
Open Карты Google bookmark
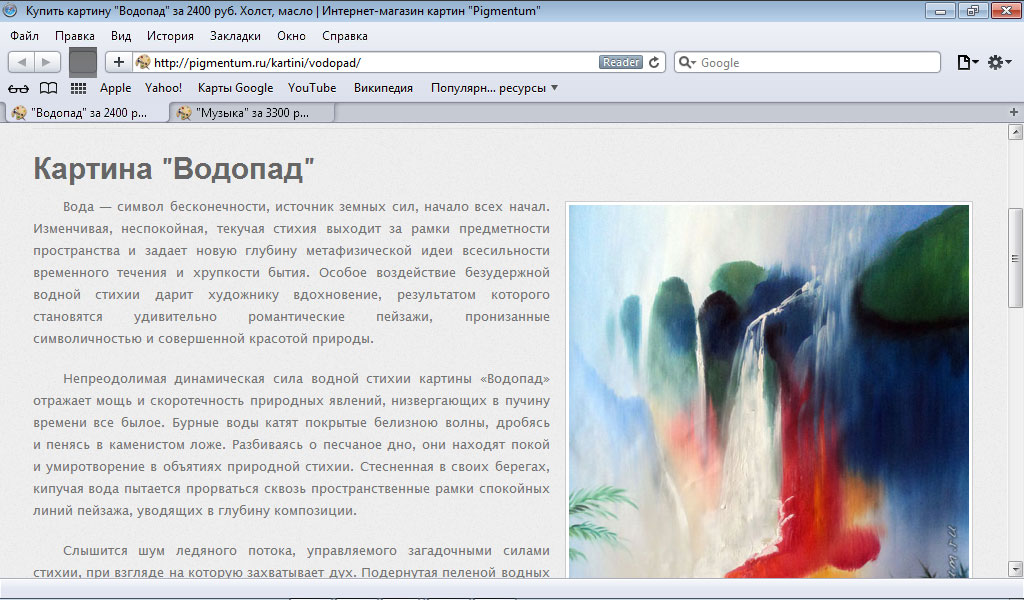(235, 88)
